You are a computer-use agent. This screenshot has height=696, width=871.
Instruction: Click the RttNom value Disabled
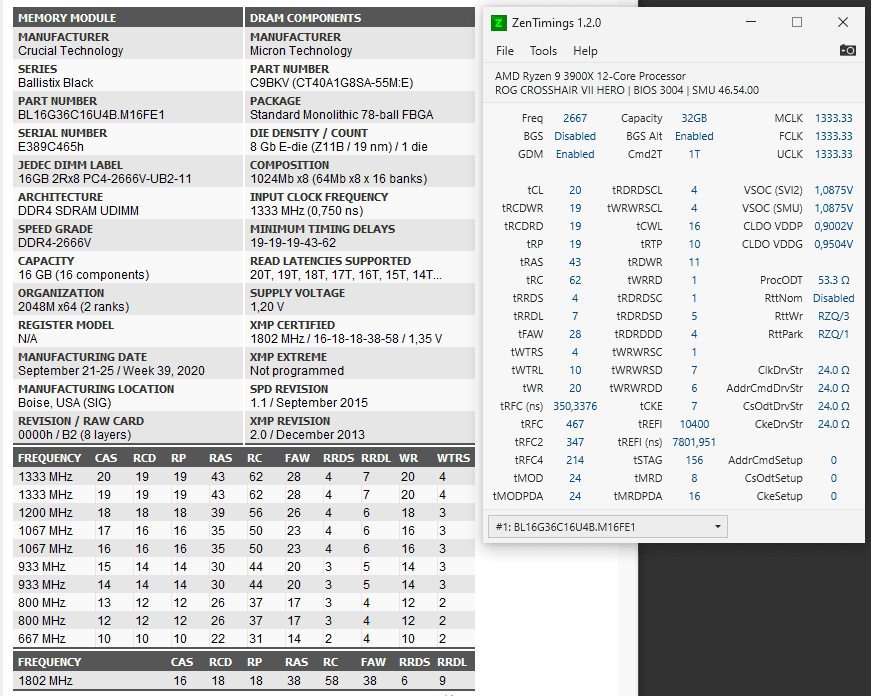coord(834,298)
